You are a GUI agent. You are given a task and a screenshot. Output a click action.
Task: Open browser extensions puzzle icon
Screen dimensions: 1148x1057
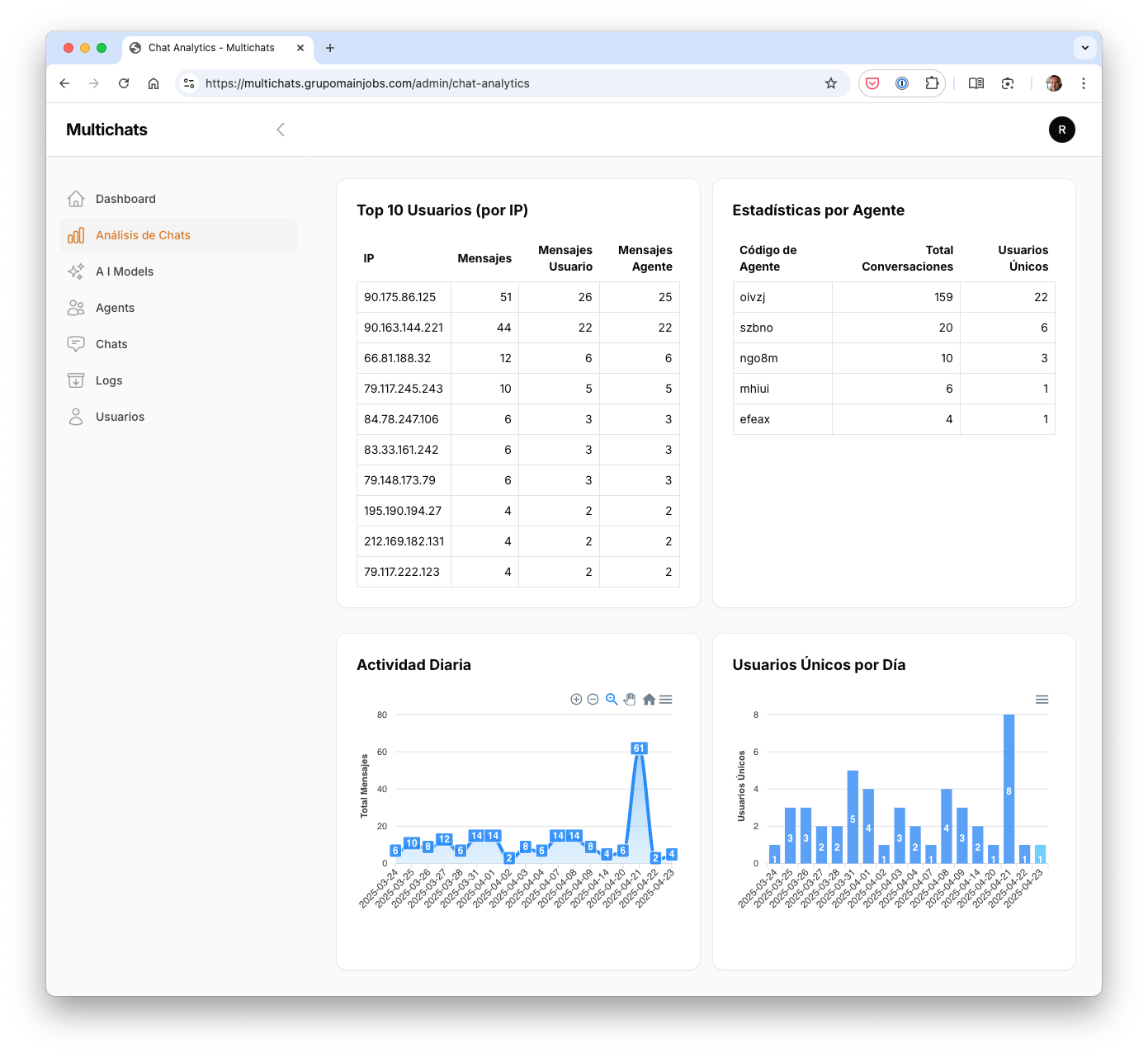[932, 83]
